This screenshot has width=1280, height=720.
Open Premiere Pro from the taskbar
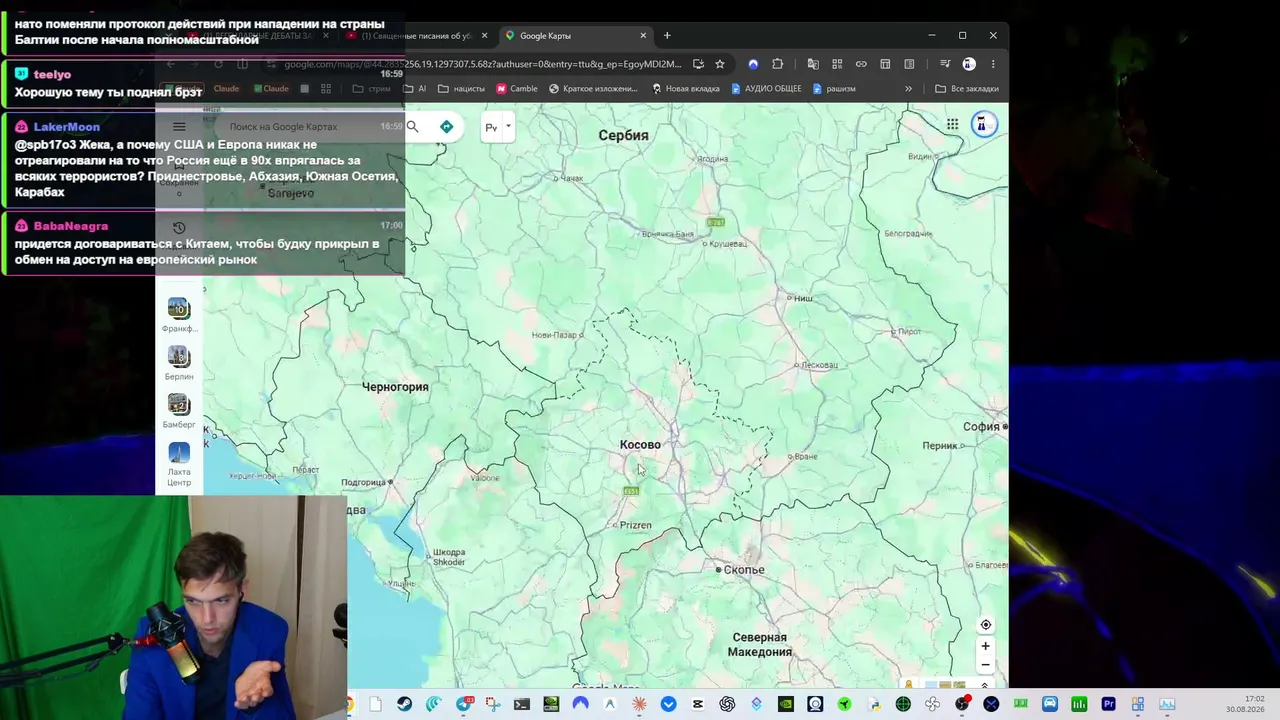pos(1108,704)
